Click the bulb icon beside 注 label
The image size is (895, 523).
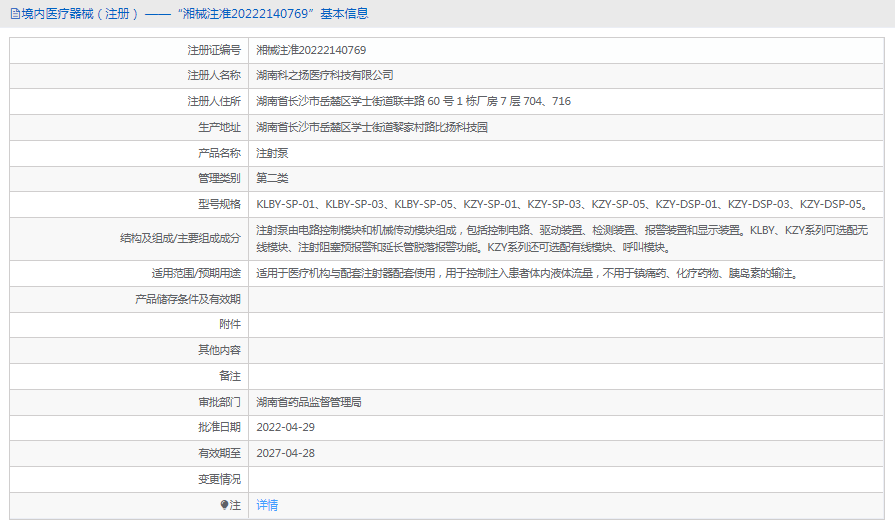point(224,505)
